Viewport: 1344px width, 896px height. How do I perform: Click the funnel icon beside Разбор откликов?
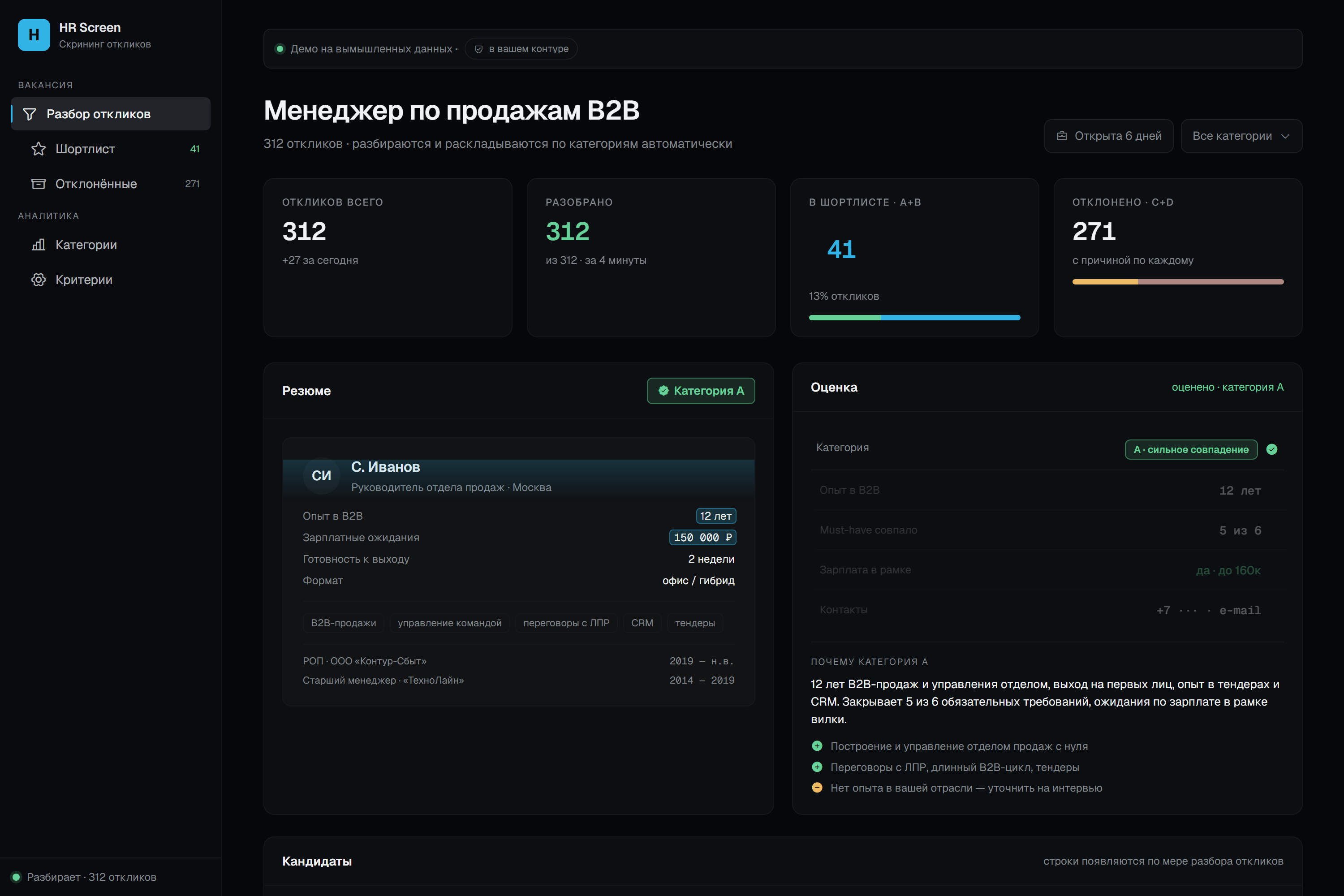pyautogui.click(x=30, y=114)
